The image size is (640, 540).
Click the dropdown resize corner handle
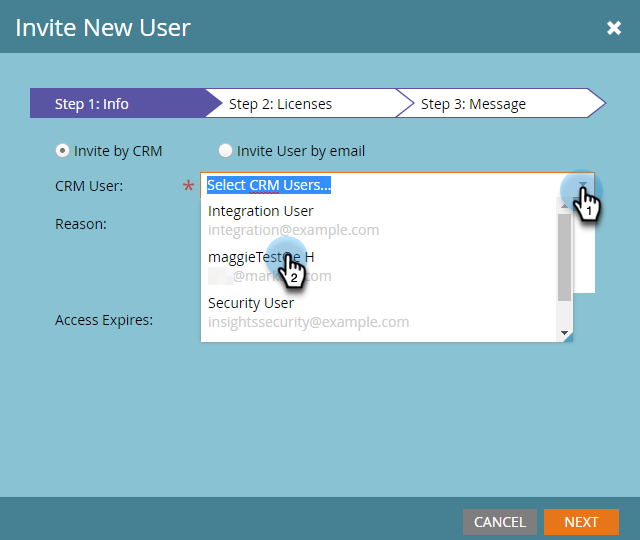coord(569,337)
